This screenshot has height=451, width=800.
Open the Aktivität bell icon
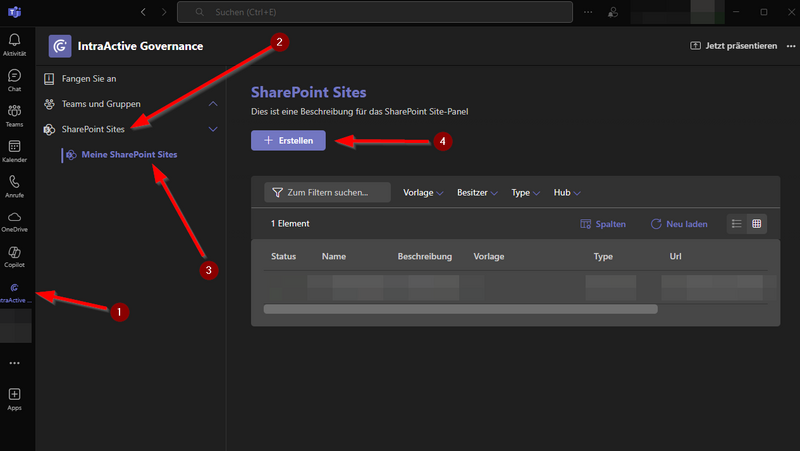click(14, 42)
